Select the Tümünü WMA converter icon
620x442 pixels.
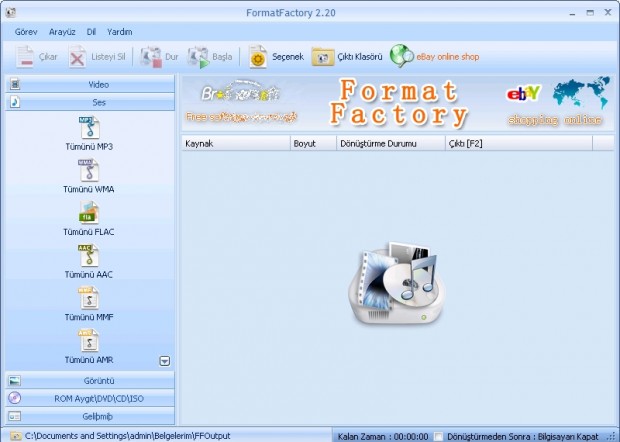coord(89,170)
